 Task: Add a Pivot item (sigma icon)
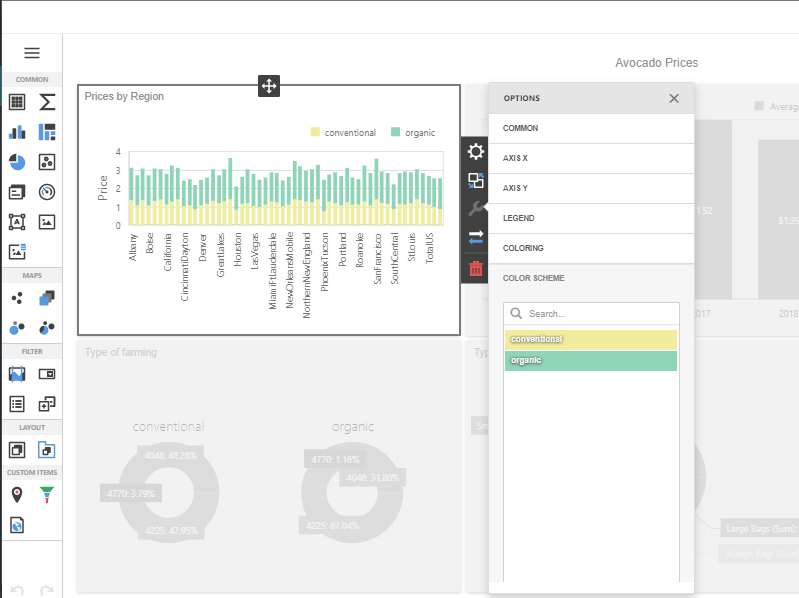click(47, 102)
